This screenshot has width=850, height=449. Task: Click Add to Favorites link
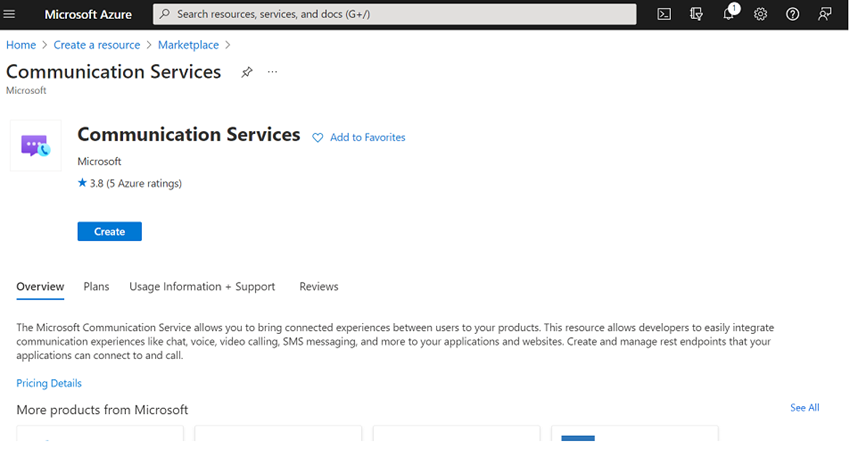pos(368,138)
